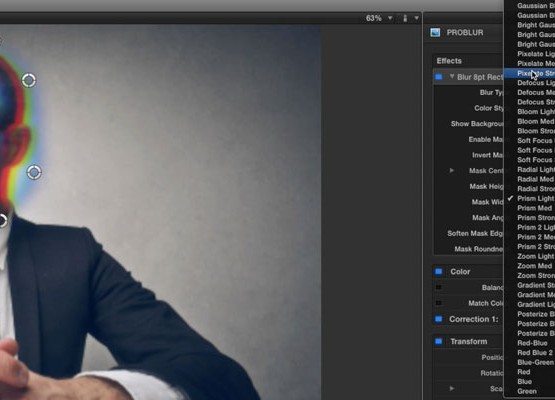Pick the plain Blue menu option
The height and width of the screenshot is (400, 555).
525,382
